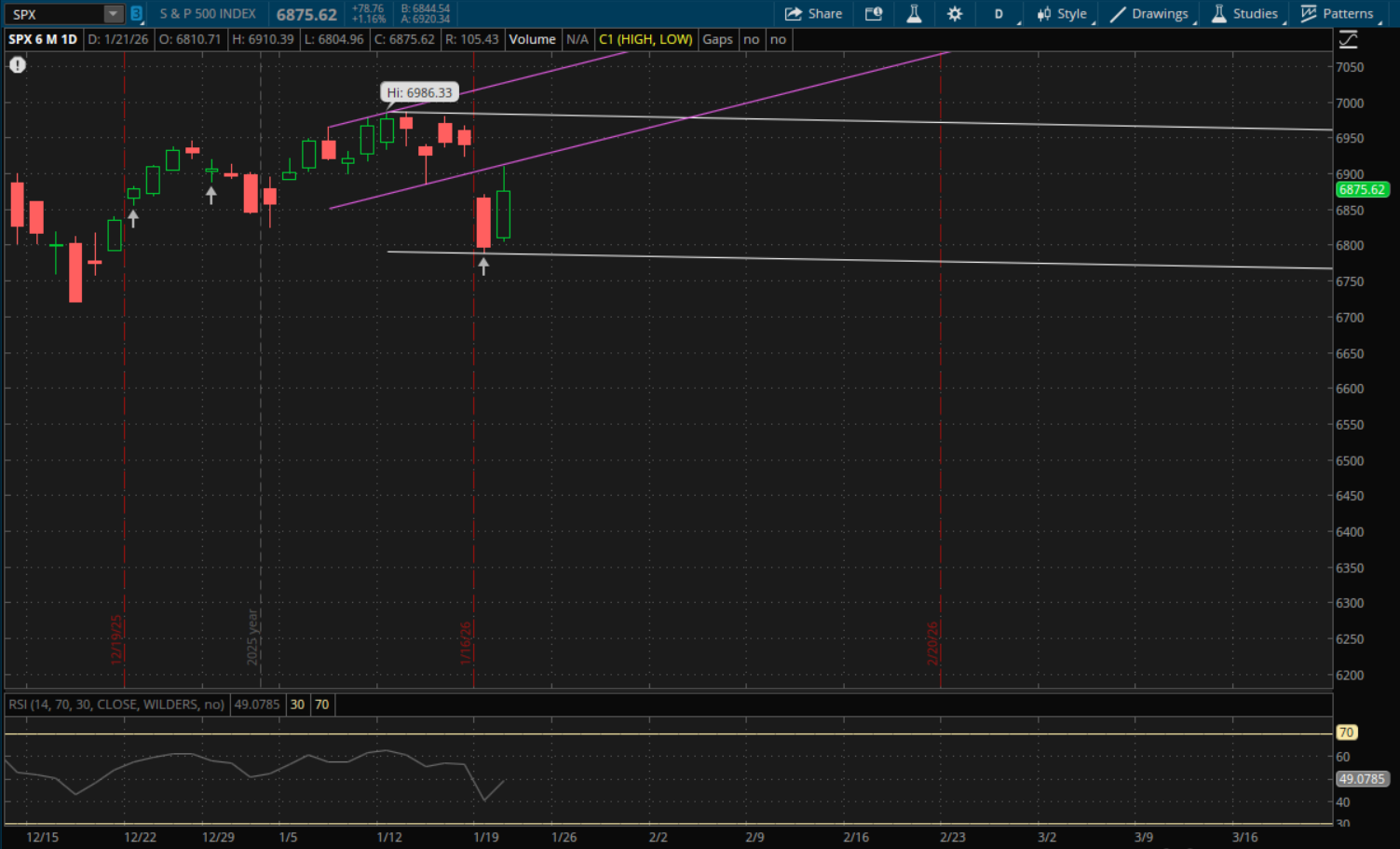1400x849 pixels.
Task: Click the alert book icon beside Share
Action: pos(874,14)
